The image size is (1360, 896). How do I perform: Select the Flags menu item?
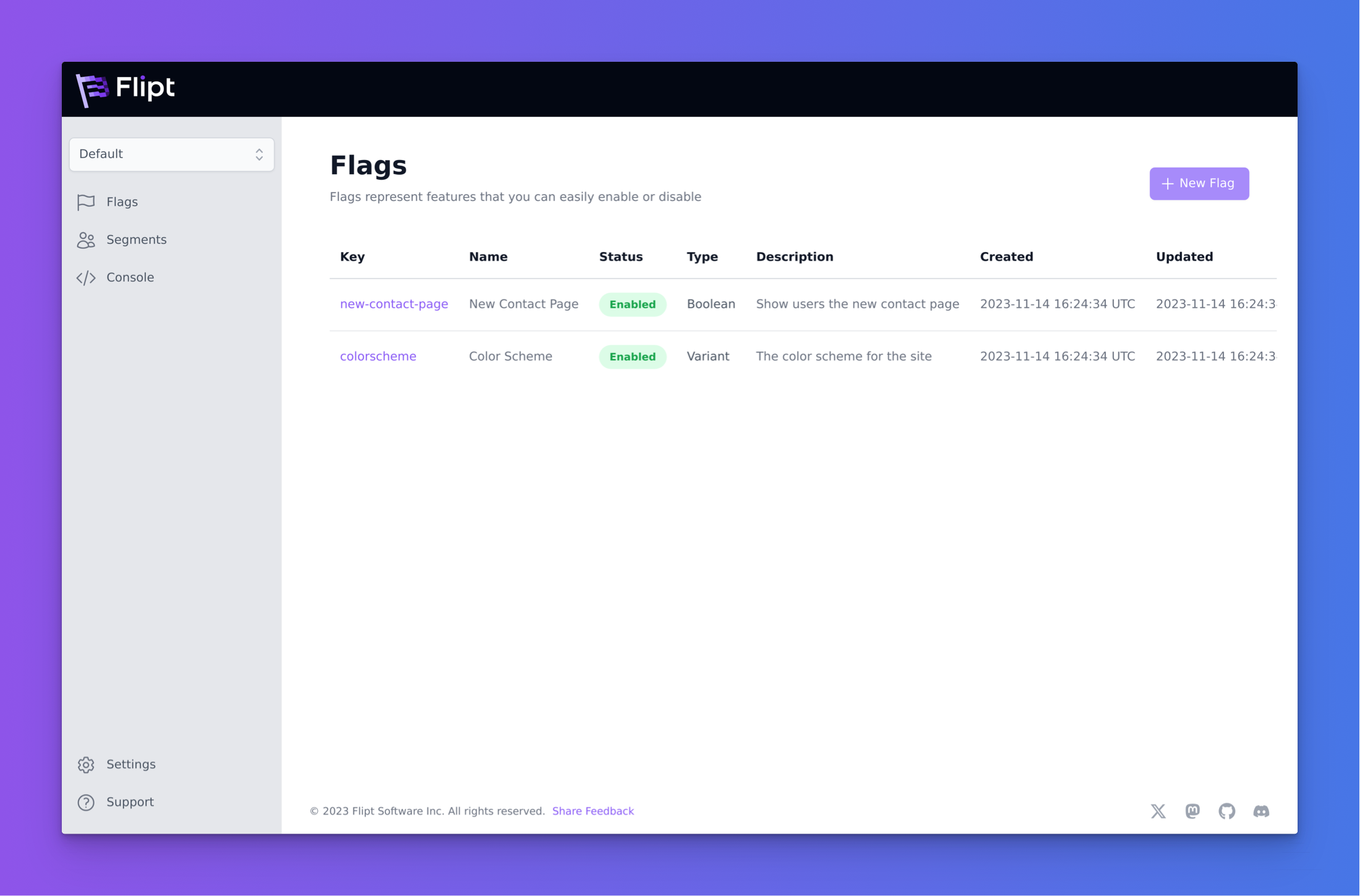point(122,202)
